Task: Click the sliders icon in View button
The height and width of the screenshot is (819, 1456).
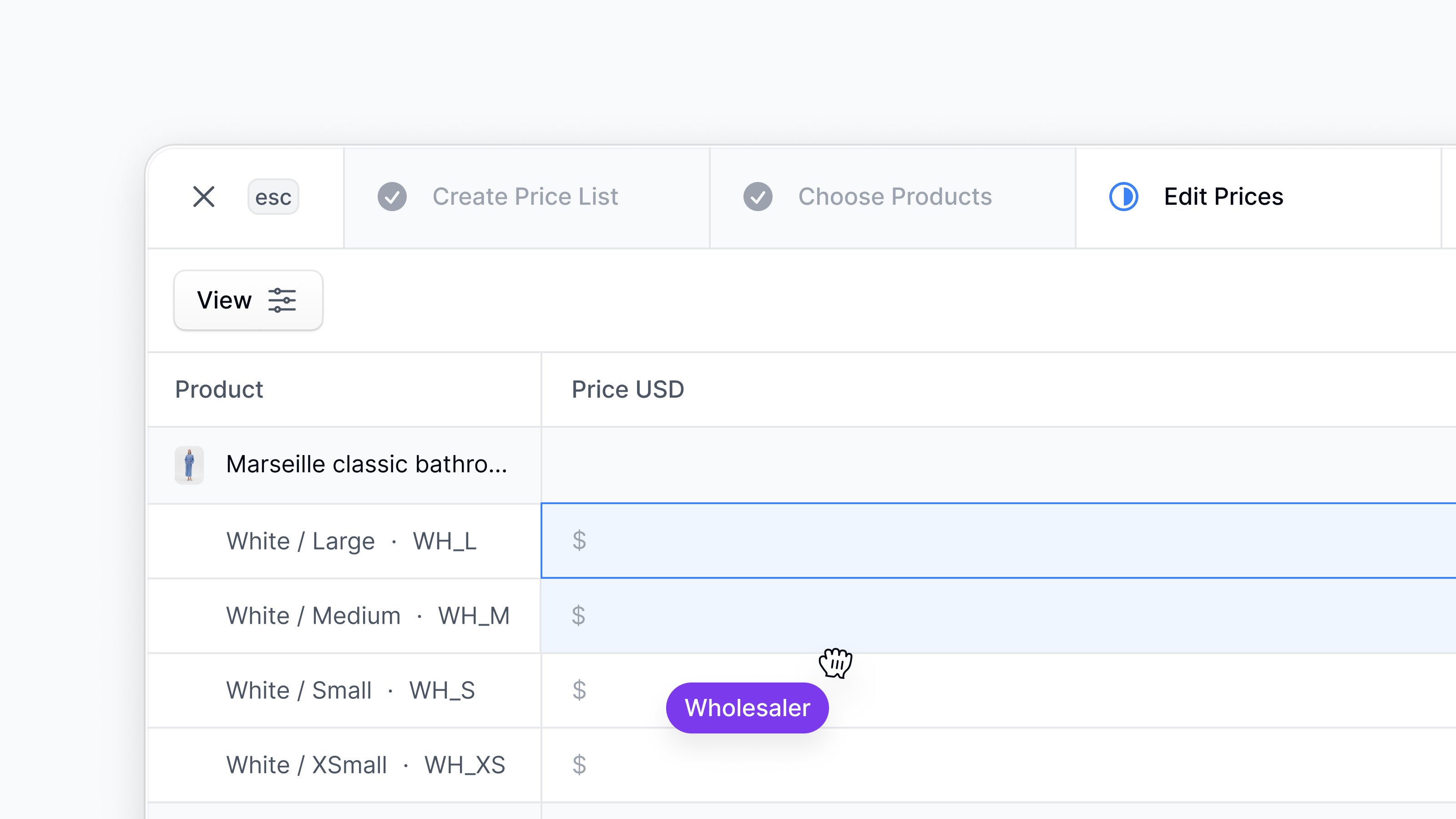Action: 282,300
